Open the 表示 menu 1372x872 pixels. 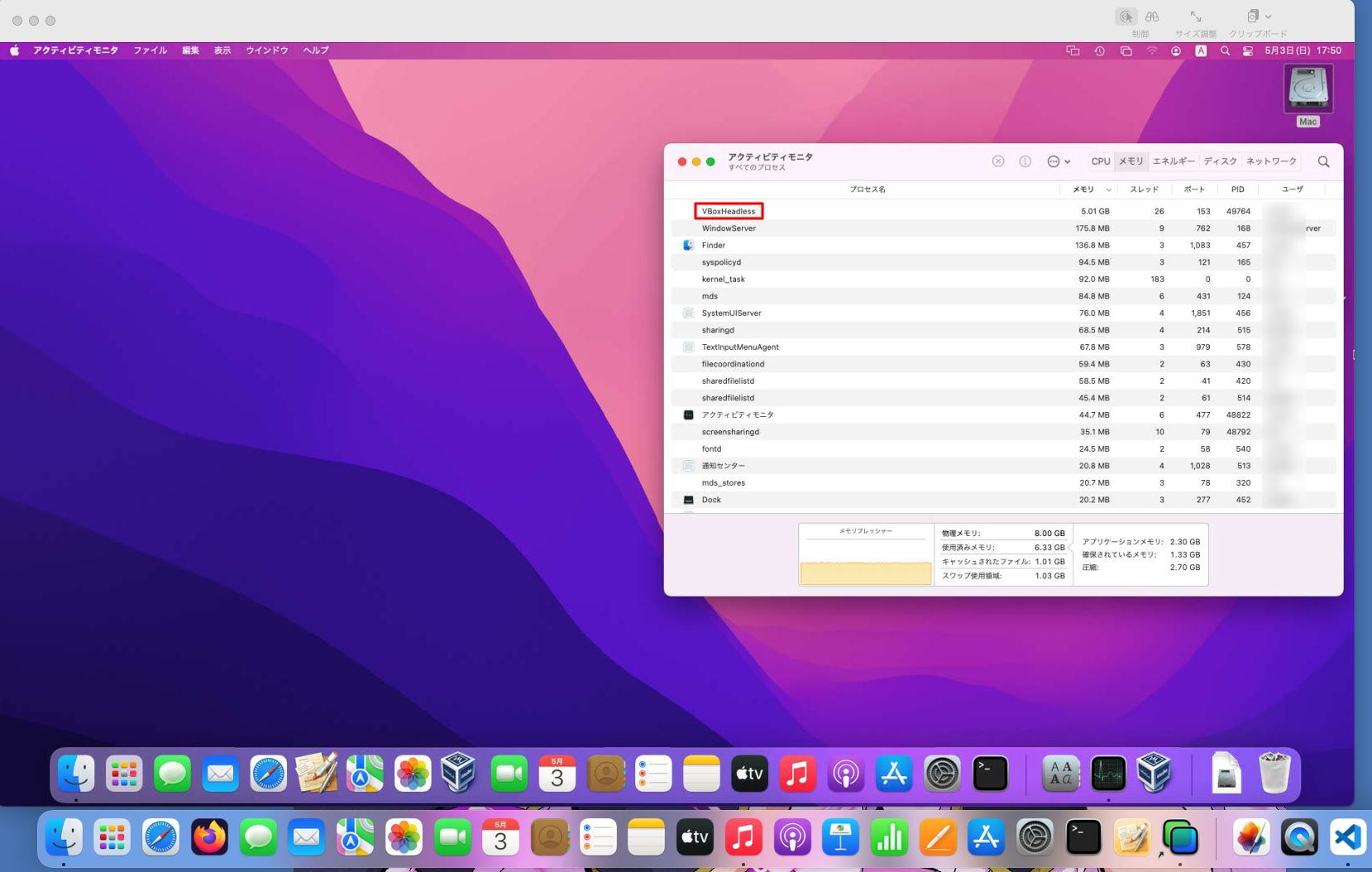click(222, 50)
